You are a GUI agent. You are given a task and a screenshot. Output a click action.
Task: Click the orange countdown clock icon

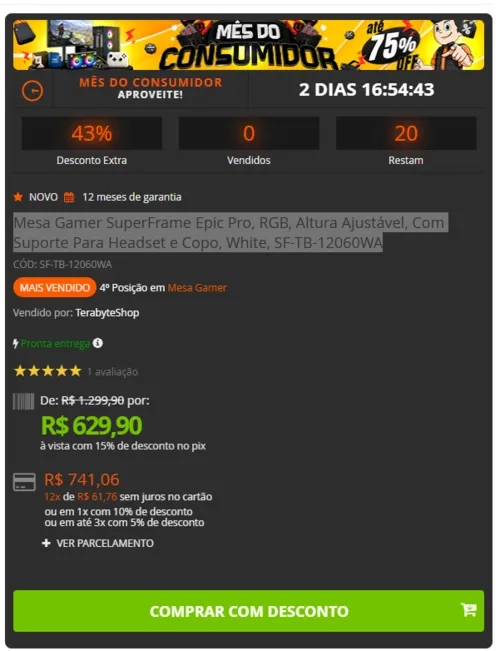click(32, 91)
